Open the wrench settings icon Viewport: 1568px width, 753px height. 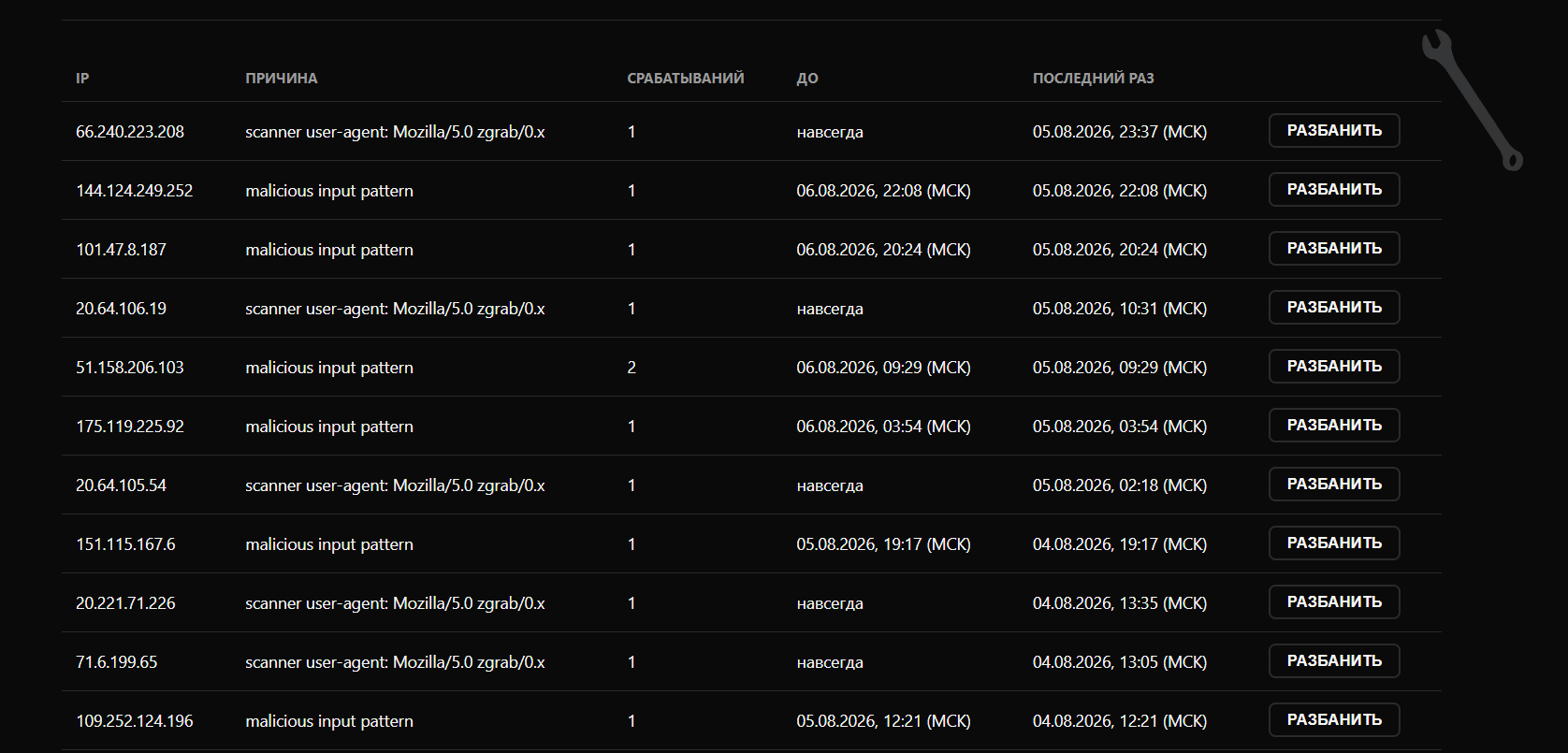click(1473, 100)
